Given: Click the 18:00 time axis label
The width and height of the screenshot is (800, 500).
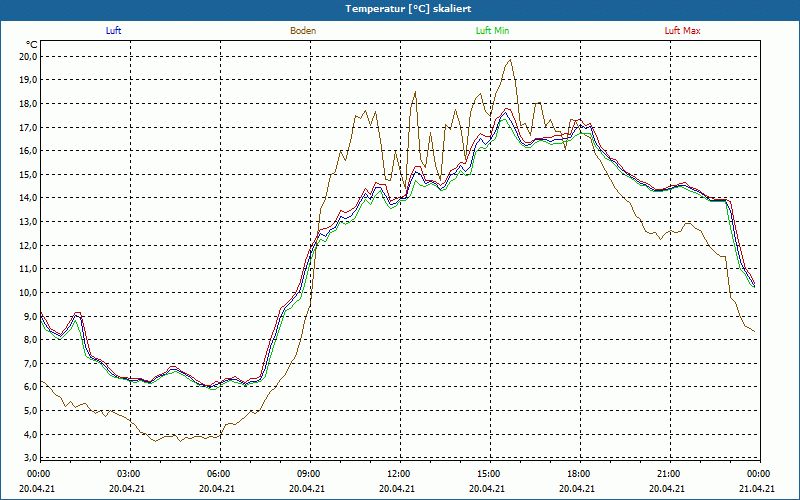Looking at the screenshot, I should (580, 474).
